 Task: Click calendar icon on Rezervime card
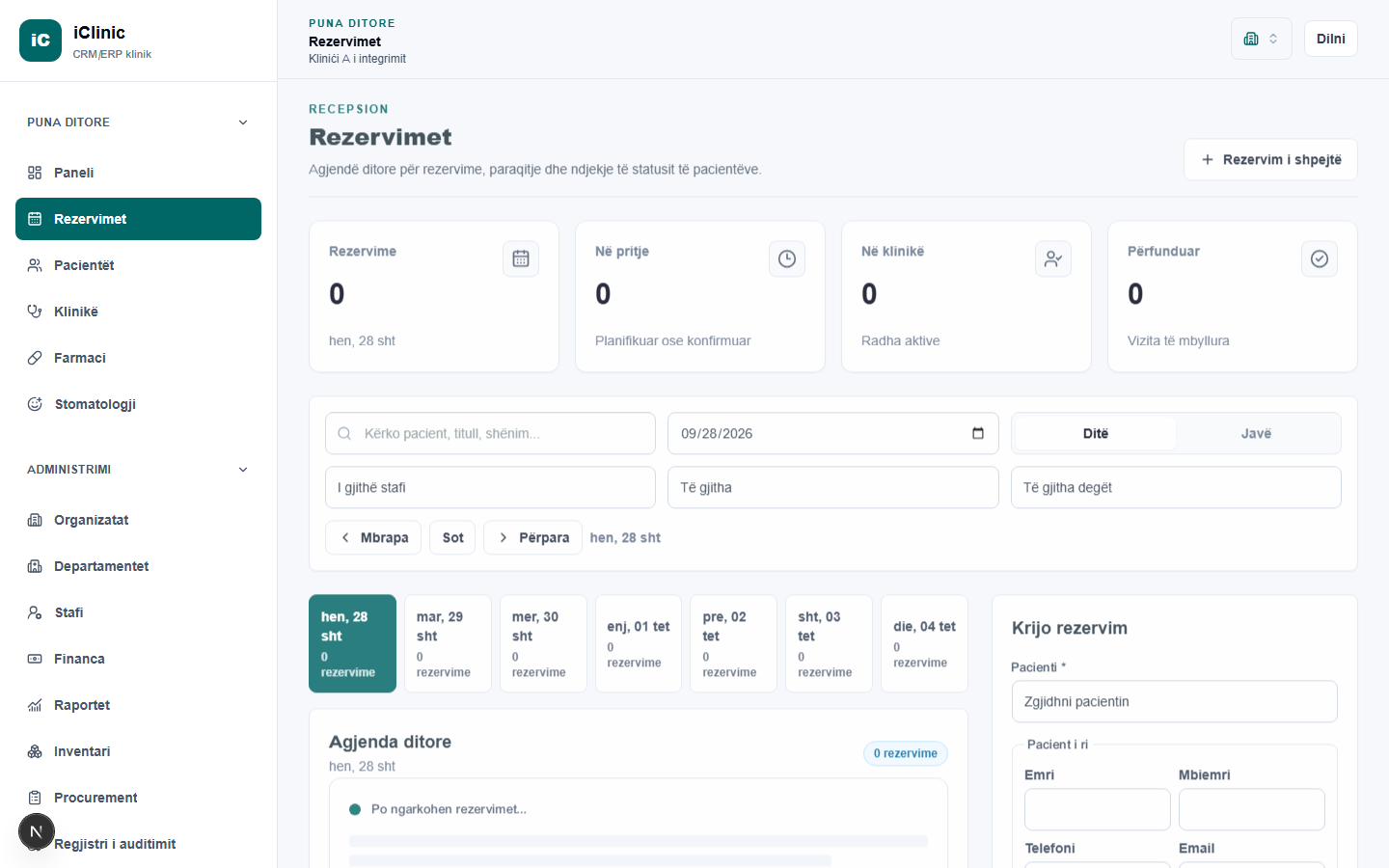(521, 258)
